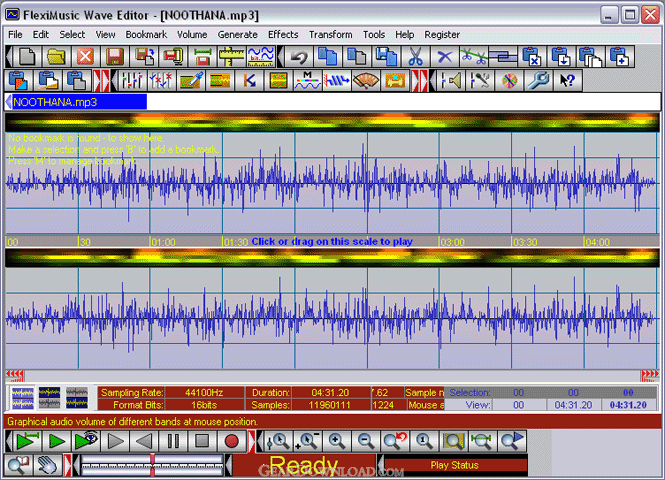Select second dark-blue waveform view thumbnail
The image size is (665, 480).
(x=50, y=398)
